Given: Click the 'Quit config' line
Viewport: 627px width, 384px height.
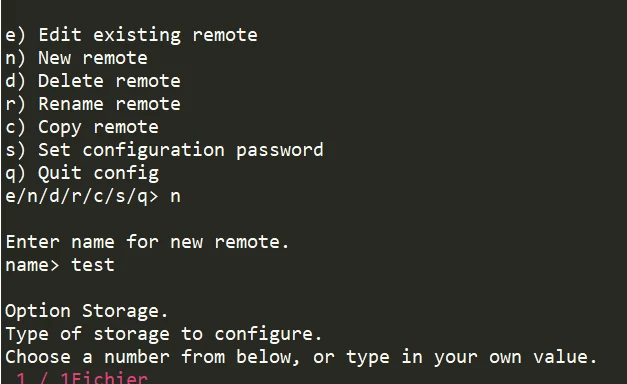Looking at the screenshot, I should pos(82,174).
